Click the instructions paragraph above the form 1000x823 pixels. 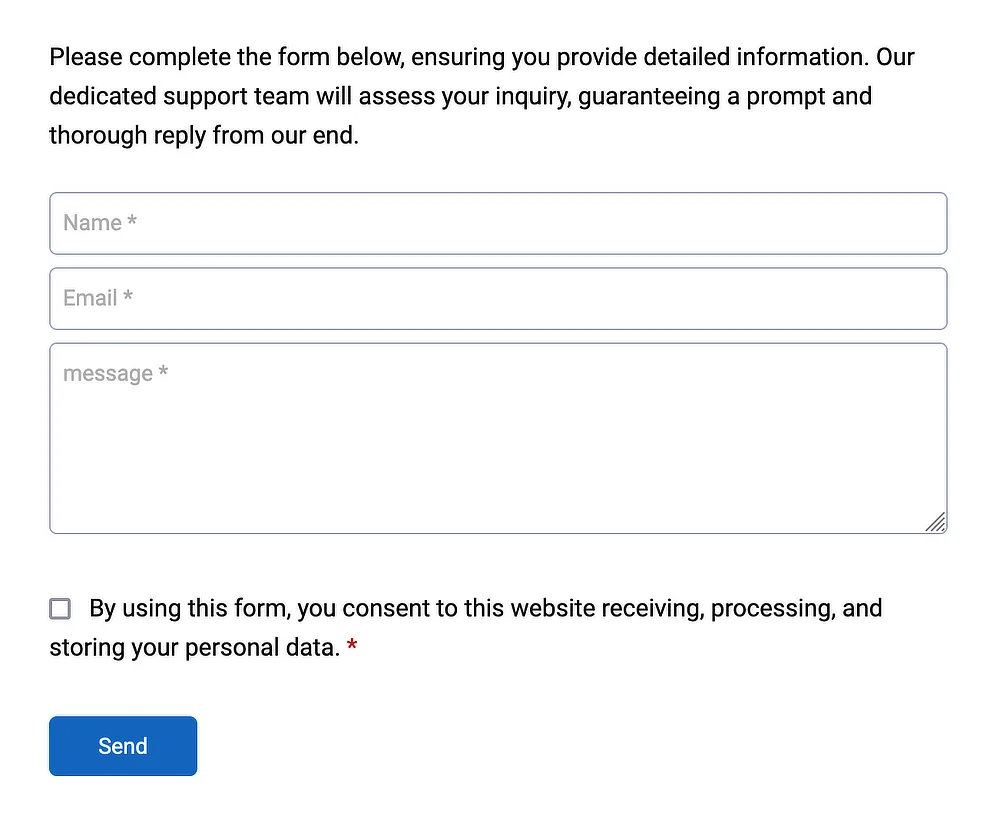click(481, 95)
